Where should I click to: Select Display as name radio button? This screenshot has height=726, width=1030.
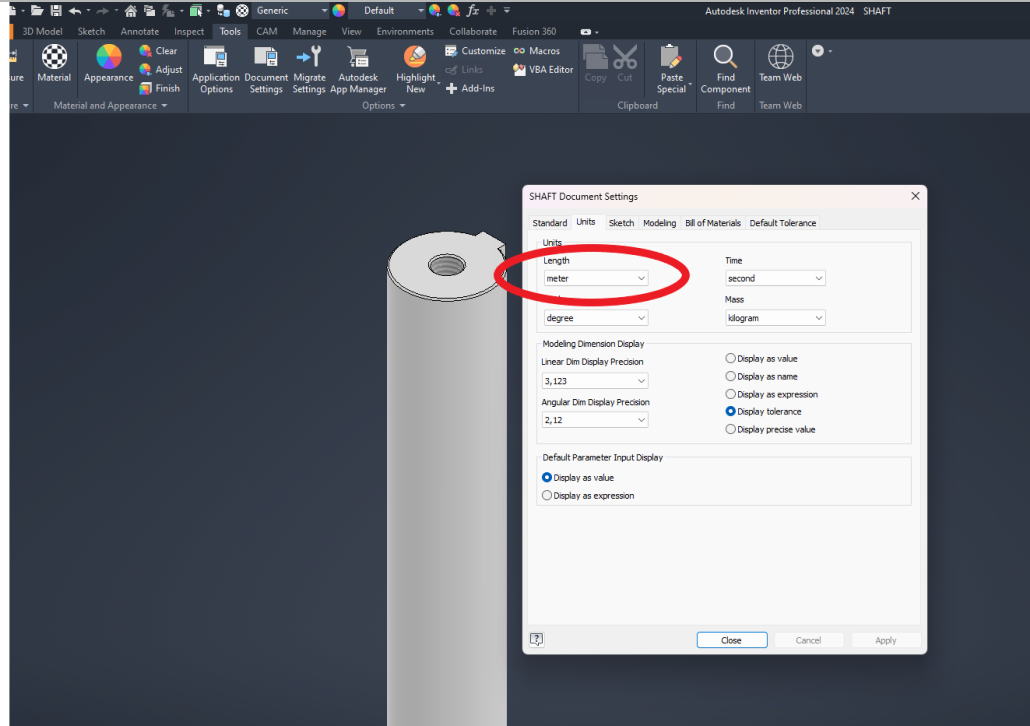(730, 376)
